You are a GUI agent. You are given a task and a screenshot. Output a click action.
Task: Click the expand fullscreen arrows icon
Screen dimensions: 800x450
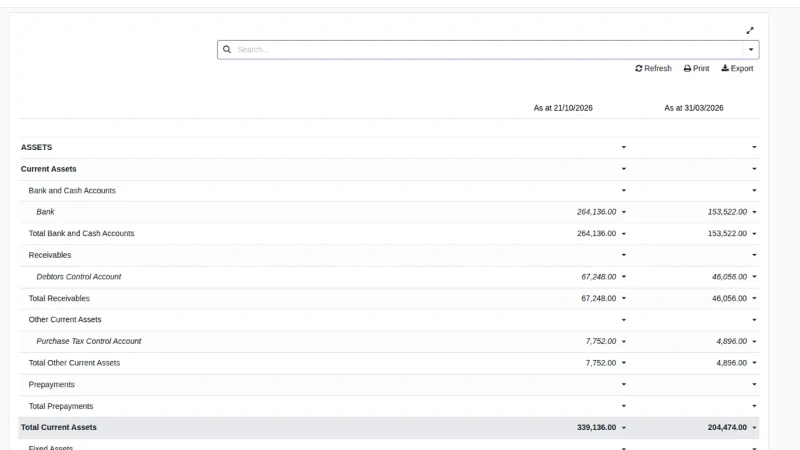coord(749,31)
